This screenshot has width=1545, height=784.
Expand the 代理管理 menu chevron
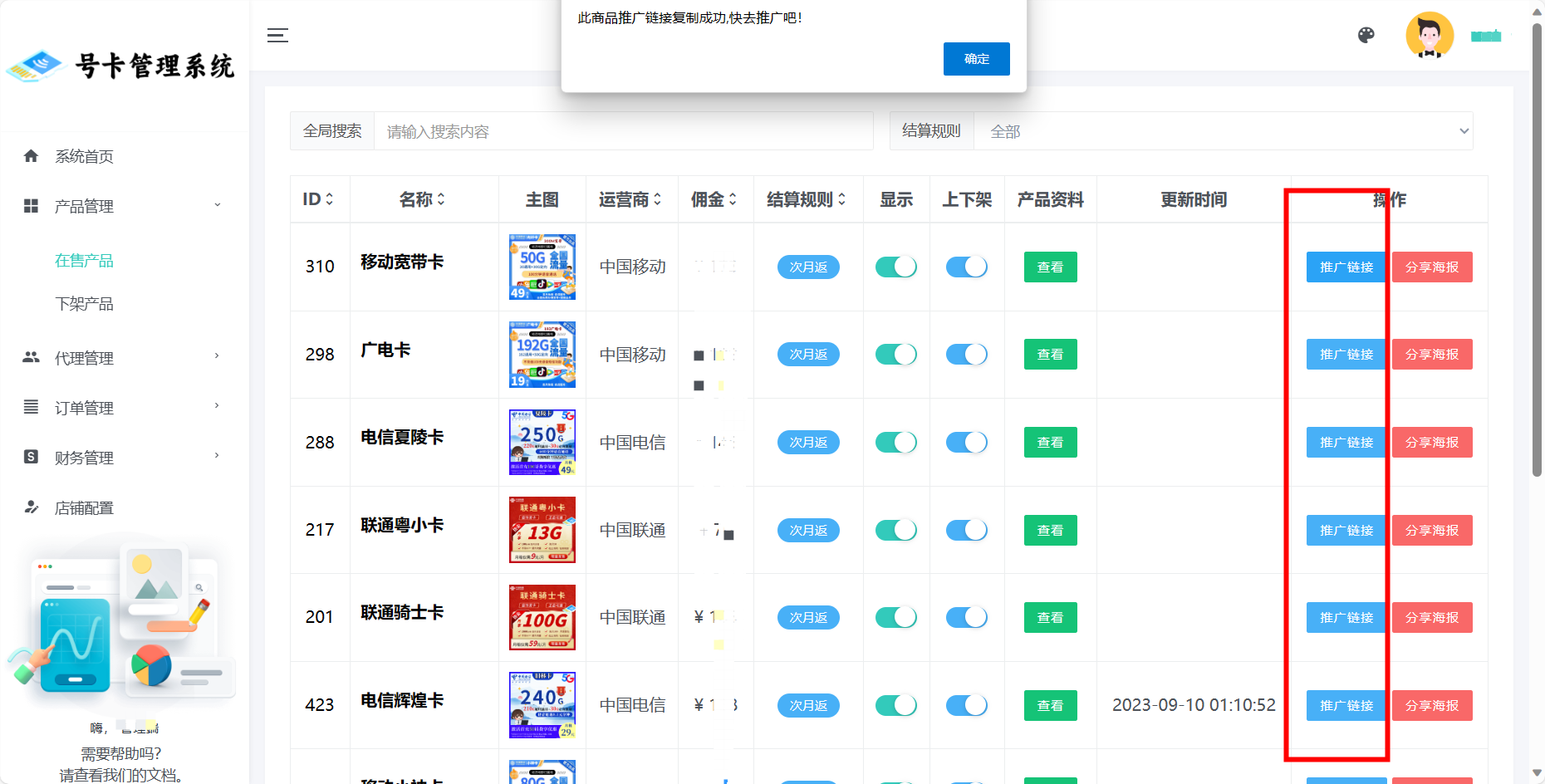218,356
